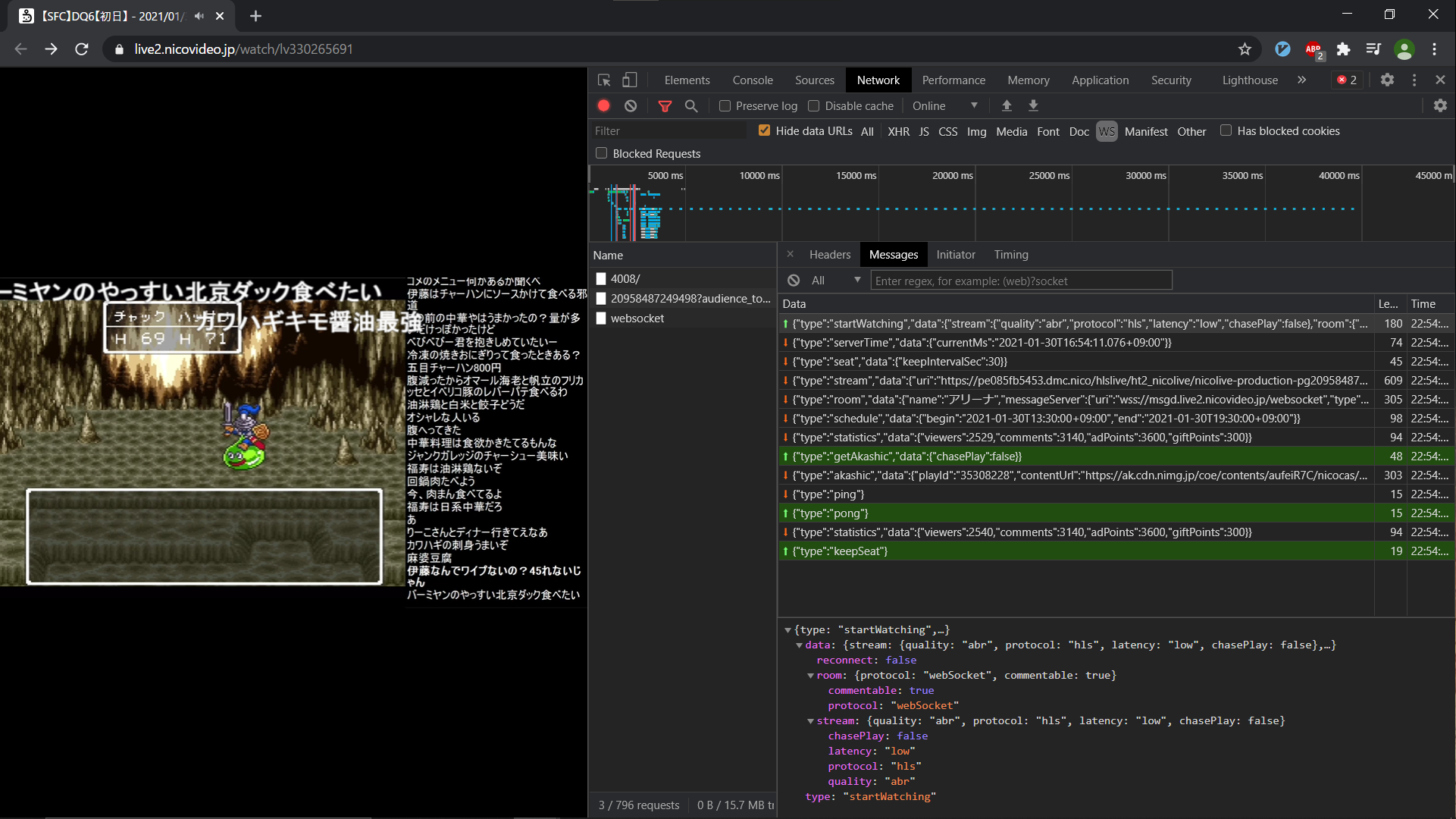Show All request types

coord(867,131)
